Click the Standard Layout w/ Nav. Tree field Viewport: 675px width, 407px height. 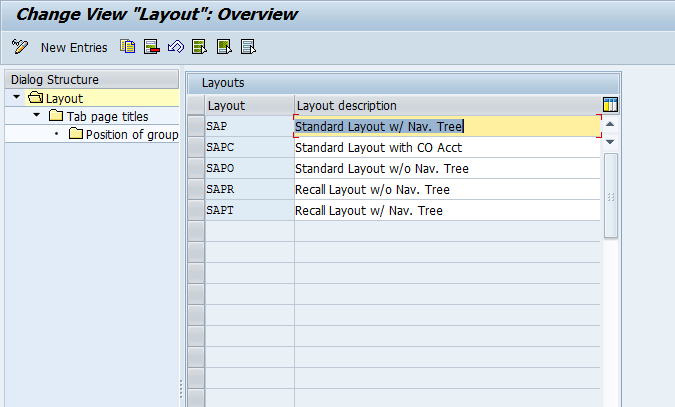(x=447, y=126)
